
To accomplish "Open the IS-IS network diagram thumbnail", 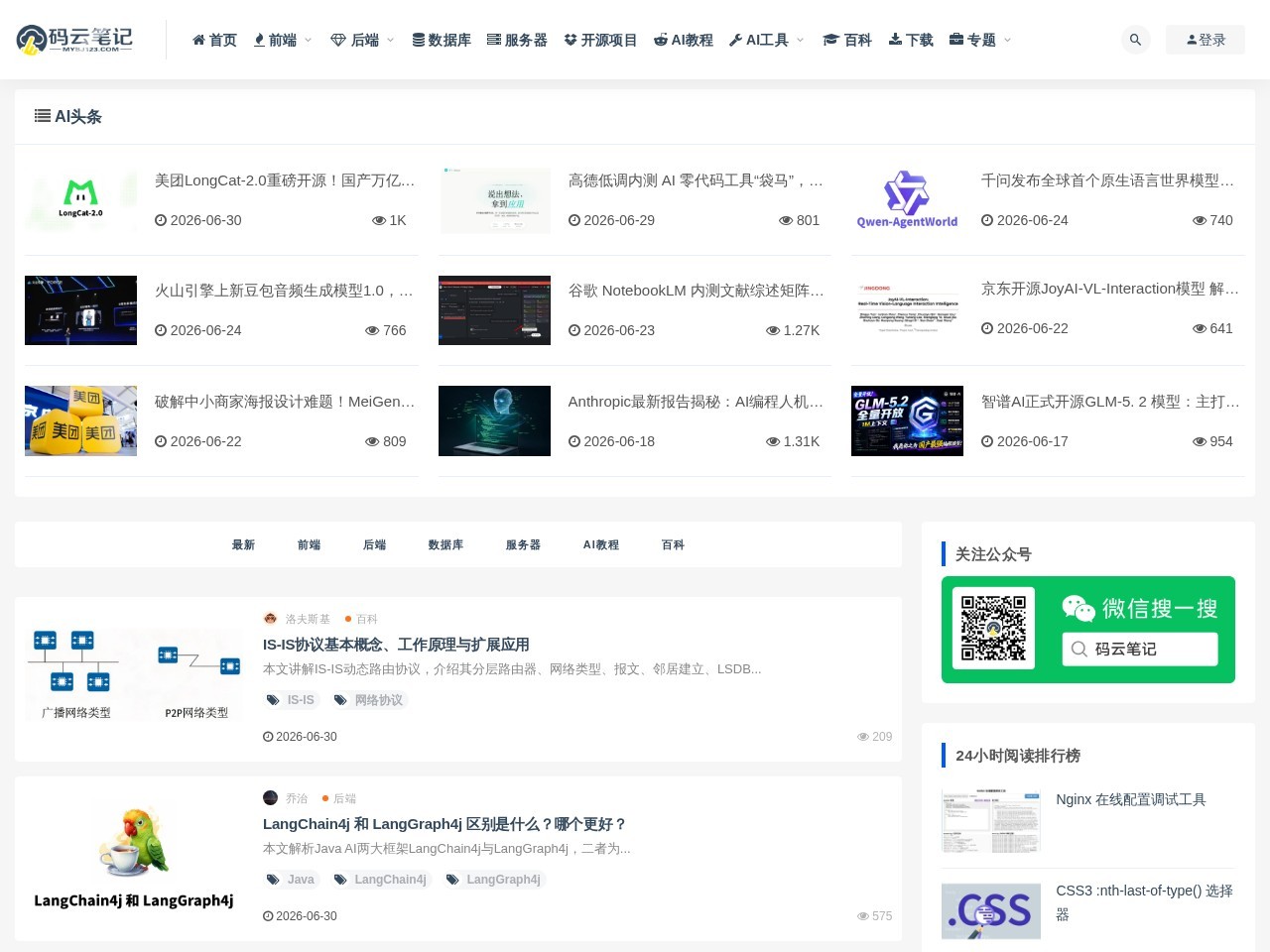I will point(134,674).
